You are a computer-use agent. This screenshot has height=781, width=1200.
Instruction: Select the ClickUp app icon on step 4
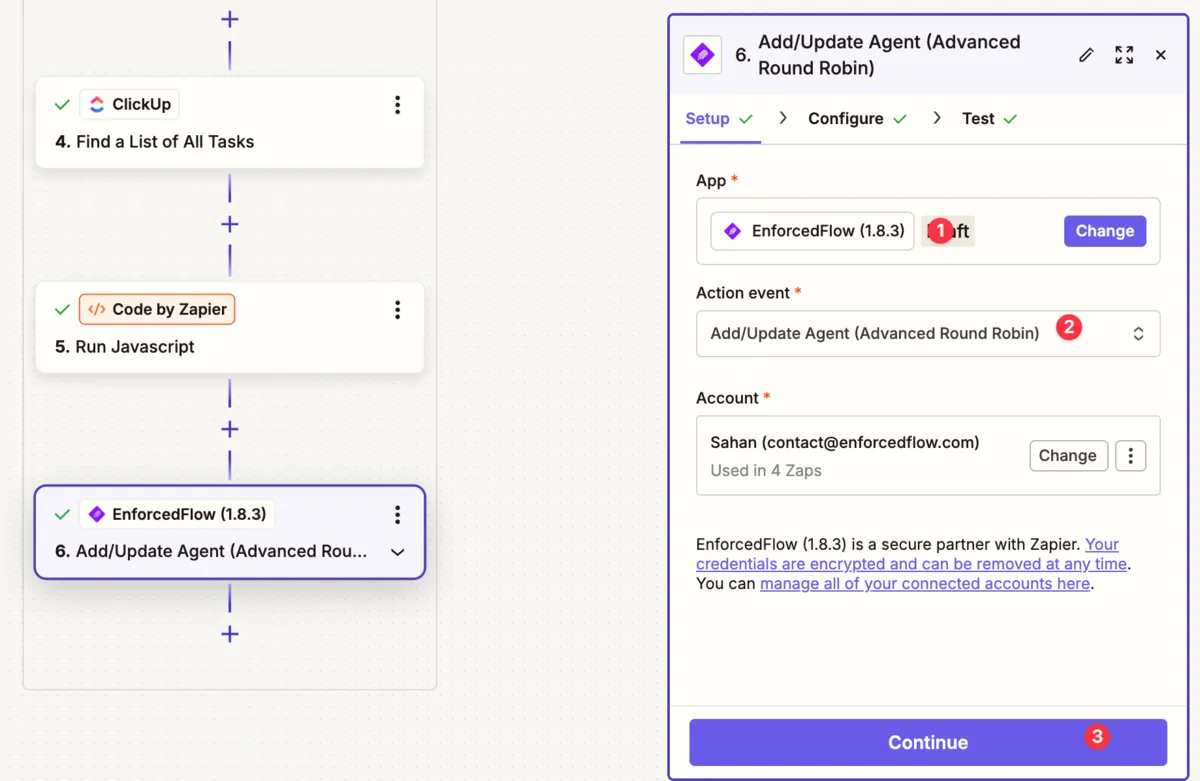96,103
